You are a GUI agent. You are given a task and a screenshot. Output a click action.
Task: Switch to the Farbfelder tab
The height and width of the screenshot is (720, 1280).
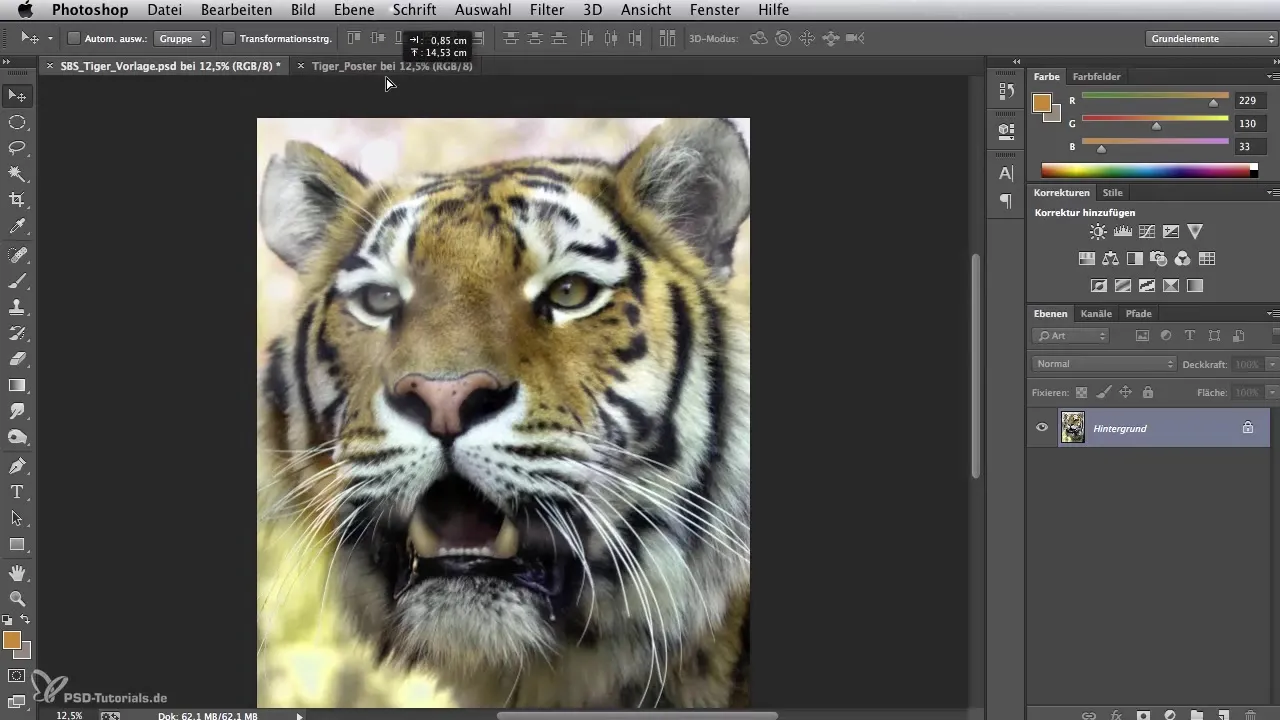[1096, 77]
